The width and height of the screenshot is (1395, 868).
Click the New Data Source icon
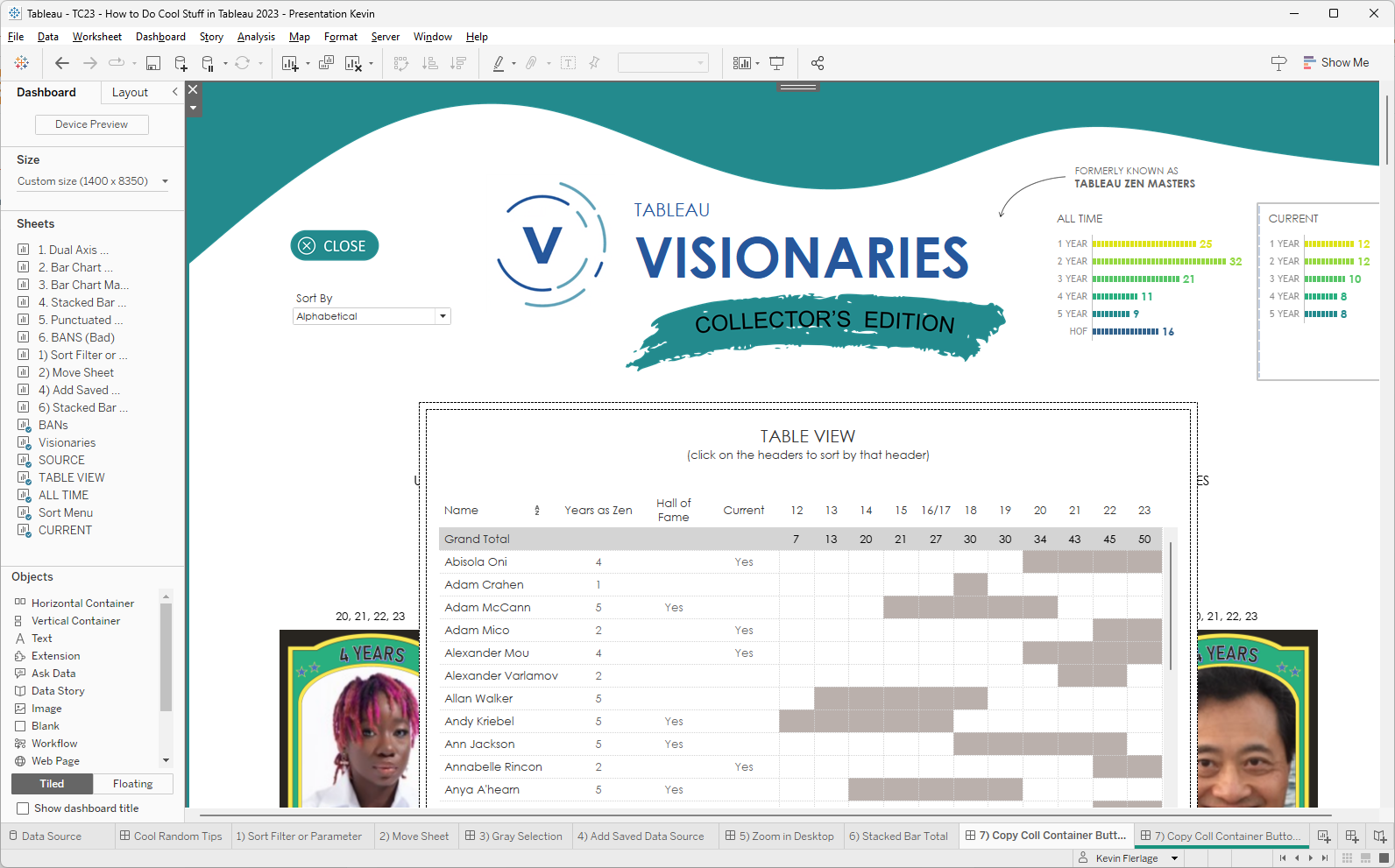(x=181, y=63)
